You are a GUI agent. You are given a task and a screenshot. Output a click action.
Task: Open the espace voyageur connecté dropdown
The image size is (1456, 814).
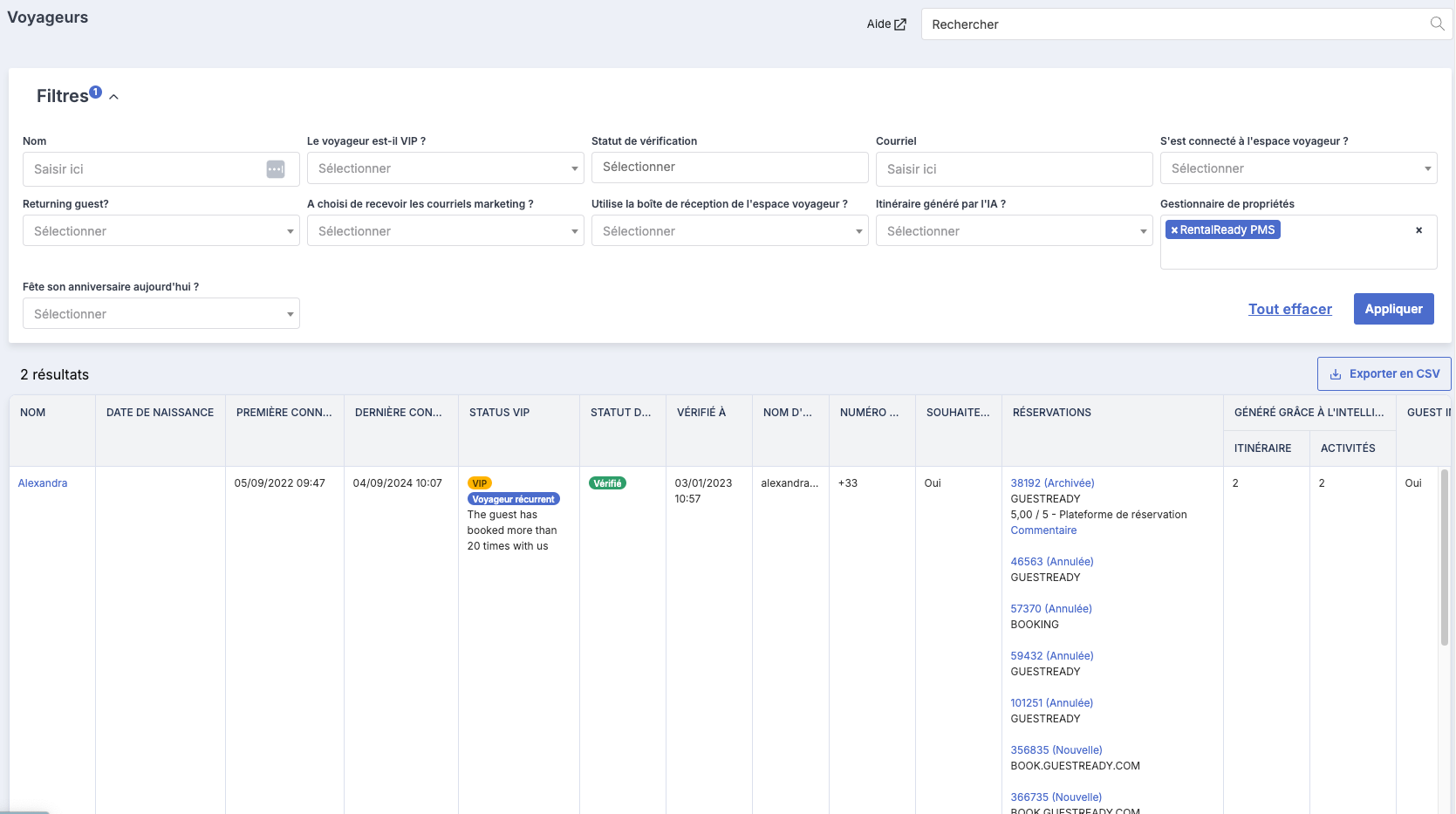click(1299, 168)
